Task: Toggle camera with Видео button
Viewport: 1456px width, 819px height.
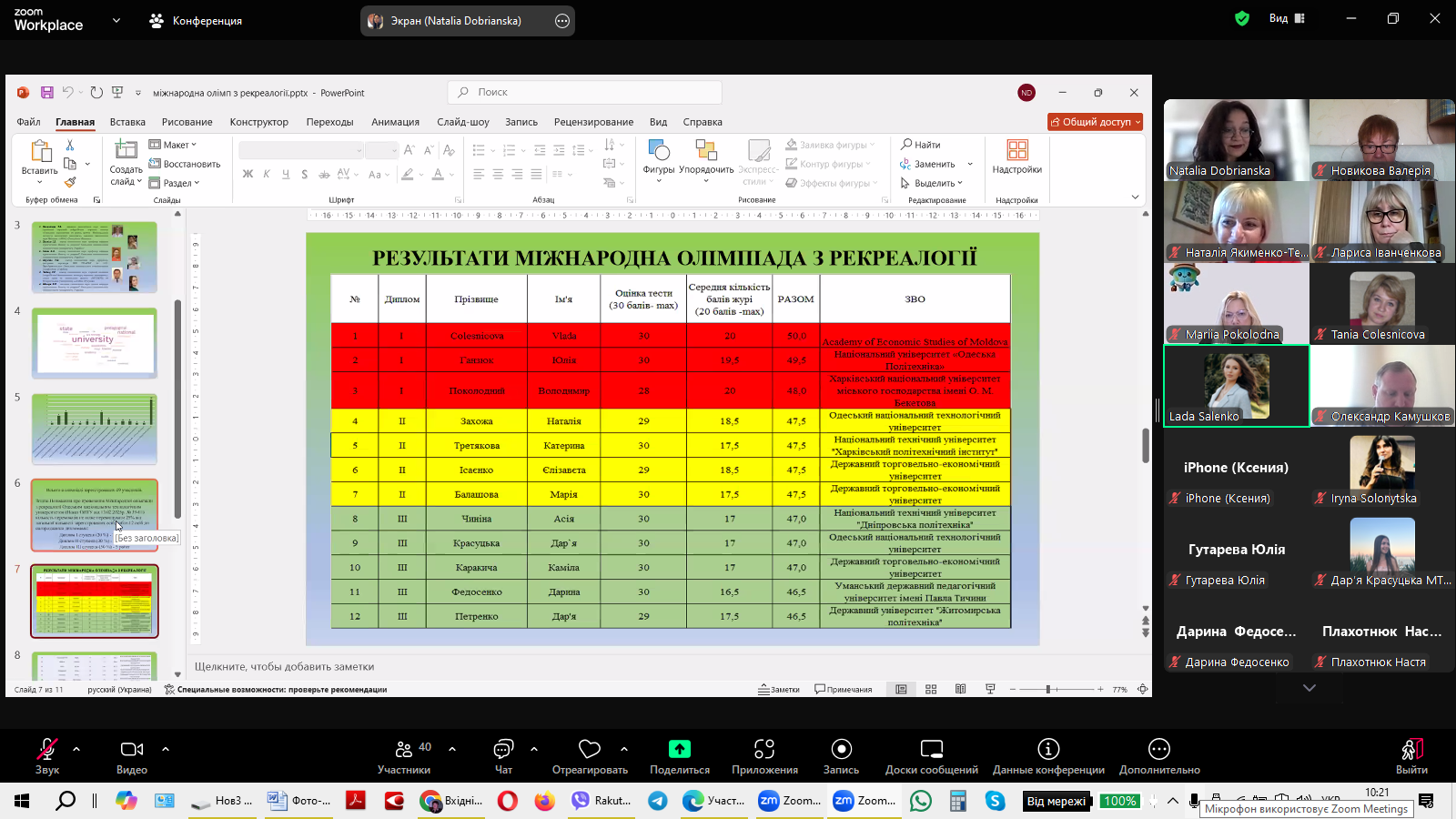Action: click(x=132, y=749)
